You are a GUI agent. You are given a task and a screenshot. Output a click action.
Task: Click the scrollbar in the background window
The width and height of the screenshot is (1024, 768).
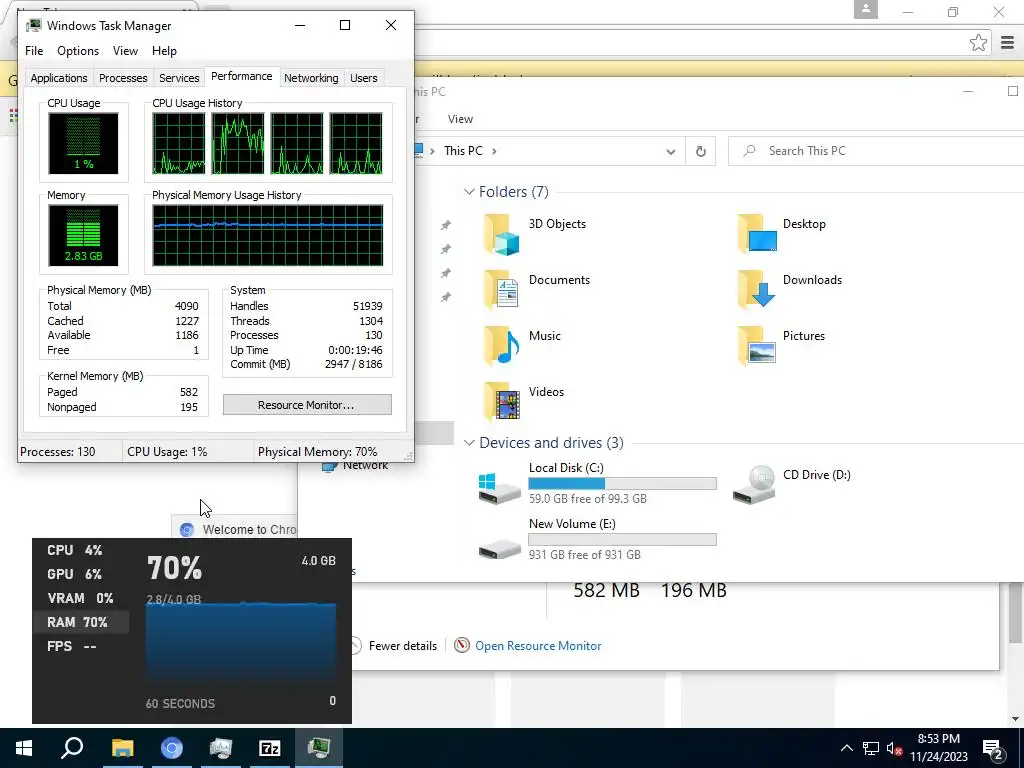click(x=1016, y=614)
